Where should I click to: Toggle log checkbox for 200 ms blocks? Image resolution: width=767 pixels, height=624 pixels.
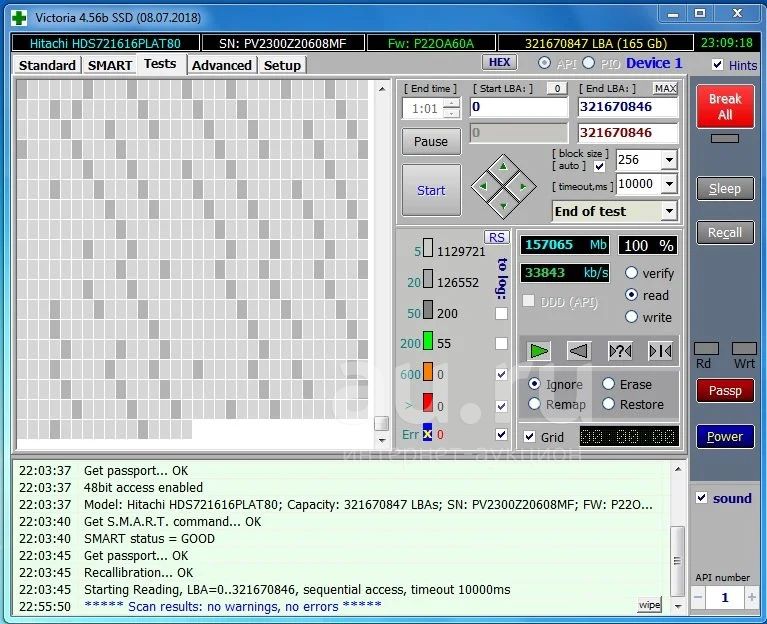pos(501,344)
